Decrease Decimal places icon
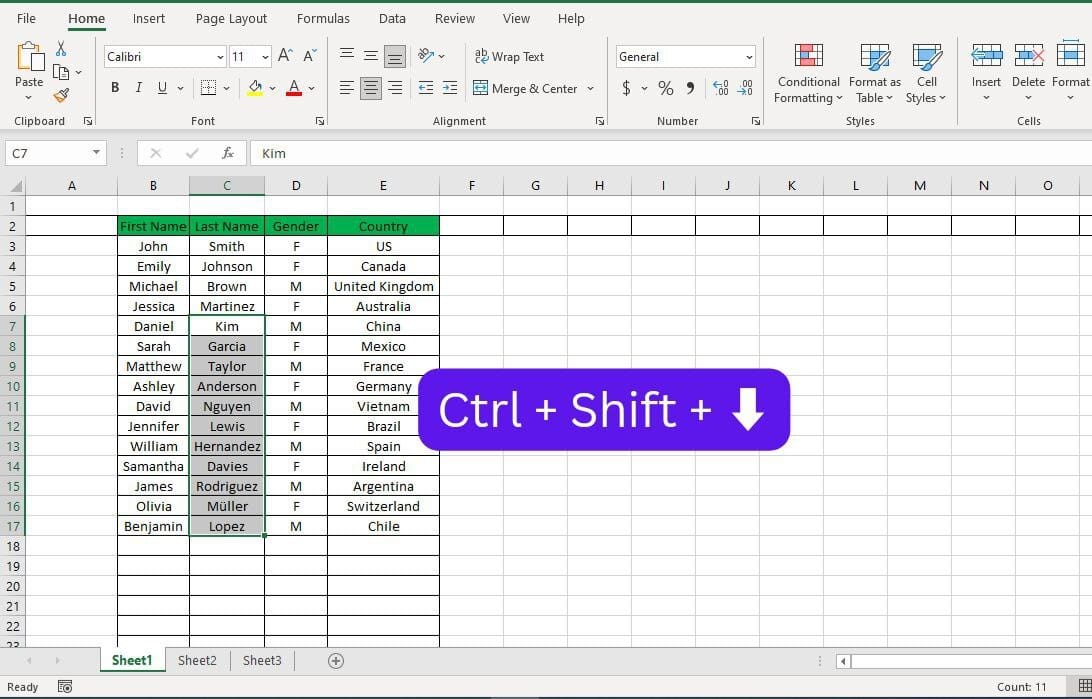Image resolution: width=1092 pixels, height=699 pixels. [x=745, y=88]
